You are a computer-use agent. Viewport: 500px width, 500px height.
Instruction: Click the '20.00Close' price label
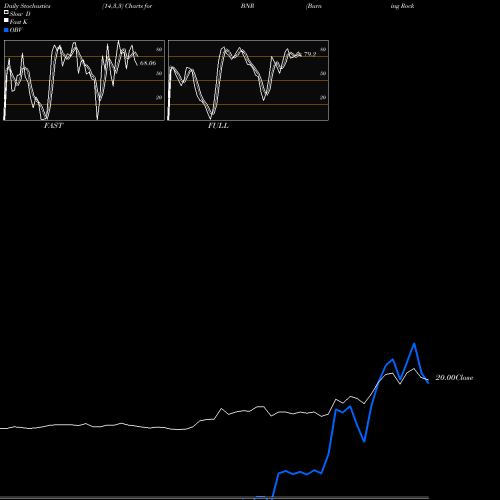tap(454, 377)
